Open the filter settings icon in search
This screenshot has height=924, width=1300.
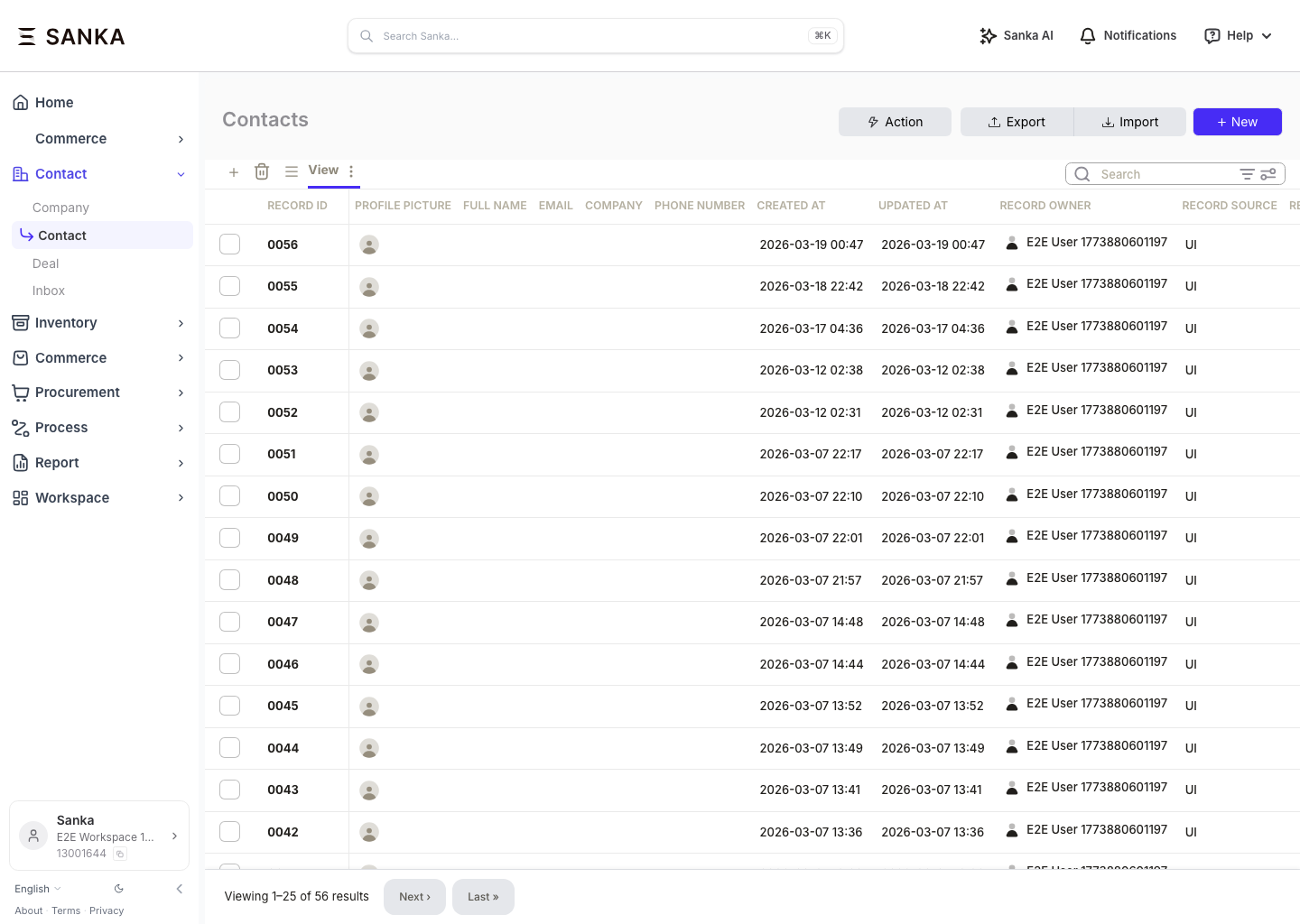(1268, 174)
